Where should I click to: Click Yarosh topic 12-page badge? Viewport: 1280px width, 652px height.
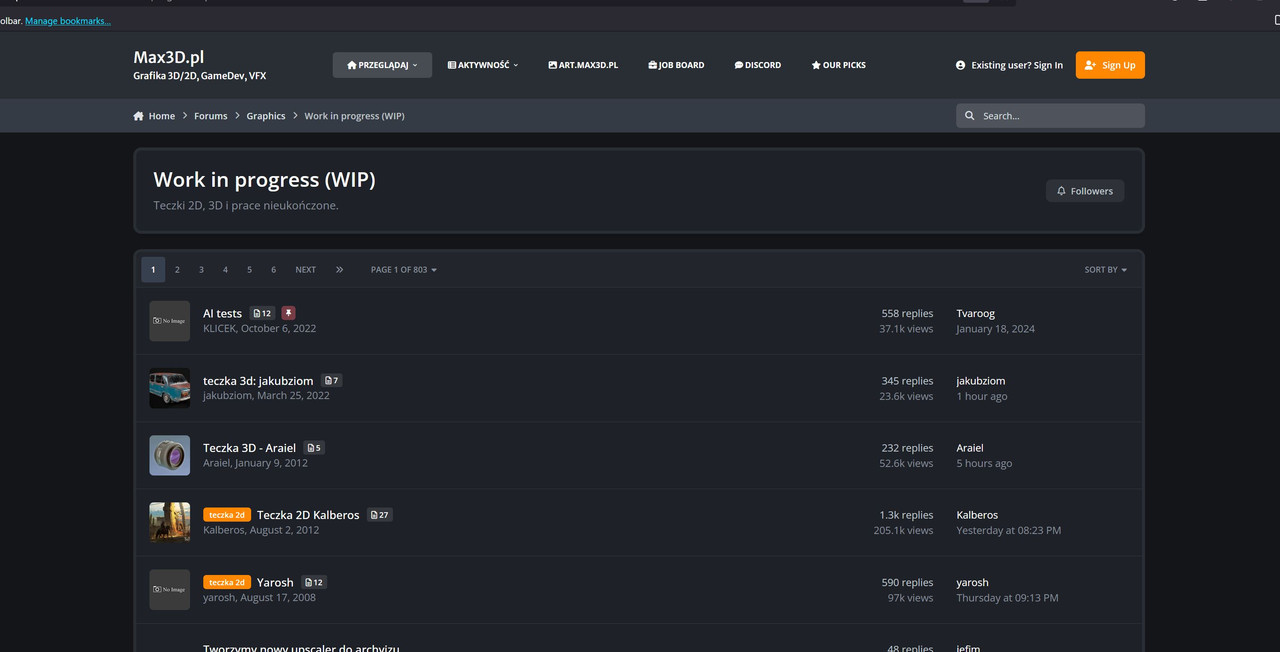click(x=314, y=582)
